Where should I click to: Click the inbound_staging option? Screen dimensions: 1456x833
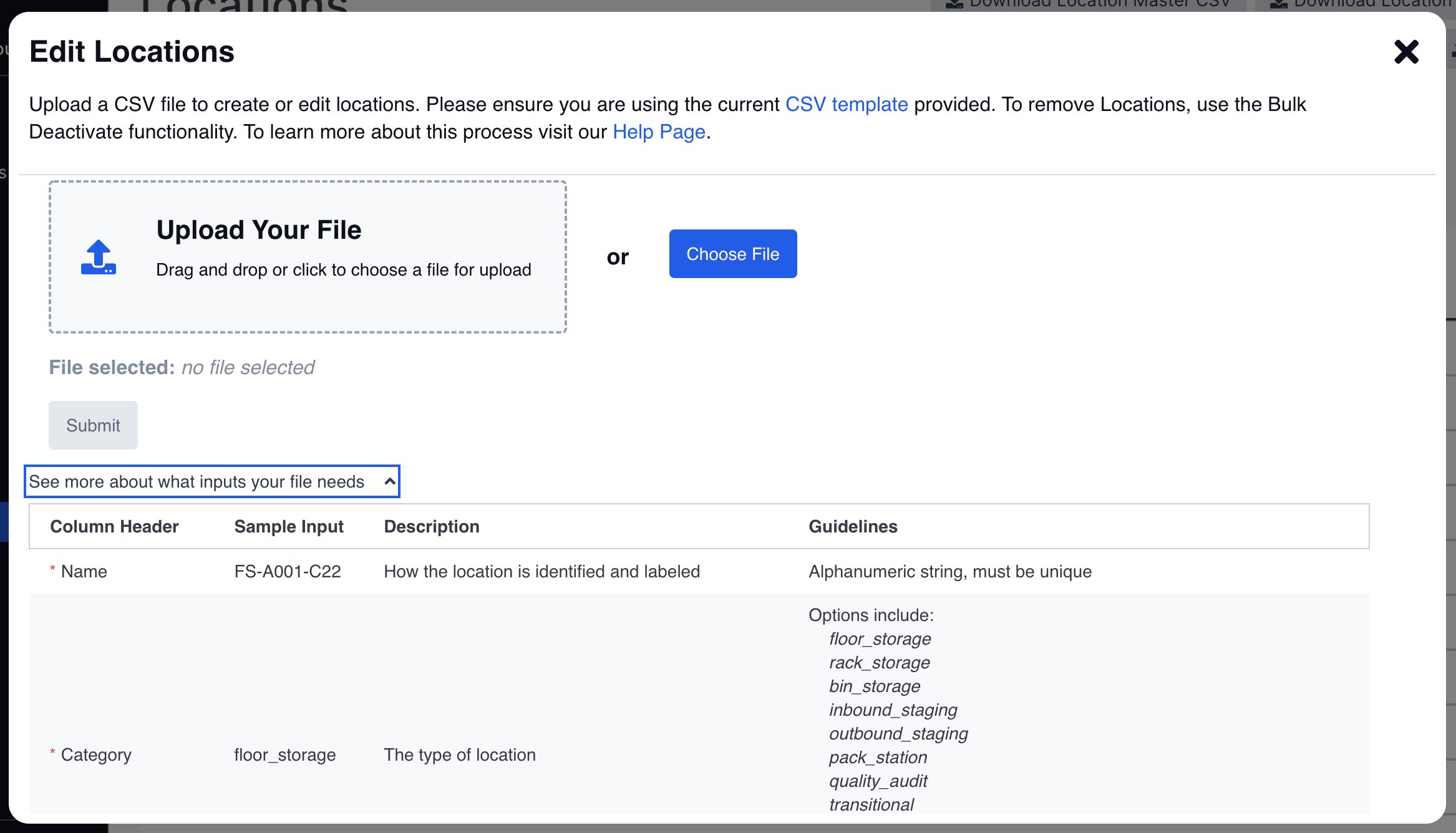(893, 710)
